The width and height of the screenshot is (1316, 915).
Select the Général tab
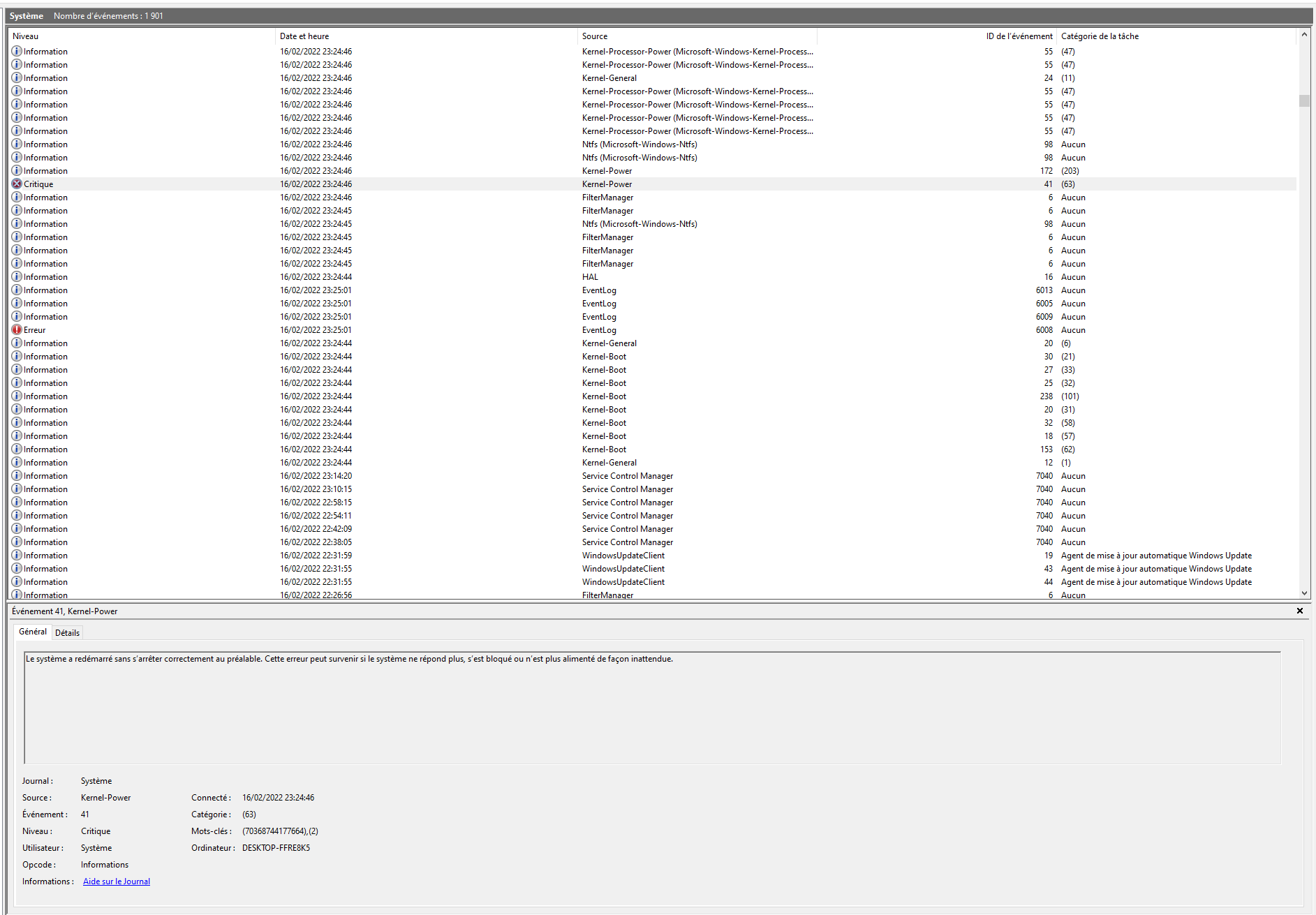pyautogui.click(x=33, y=632)
